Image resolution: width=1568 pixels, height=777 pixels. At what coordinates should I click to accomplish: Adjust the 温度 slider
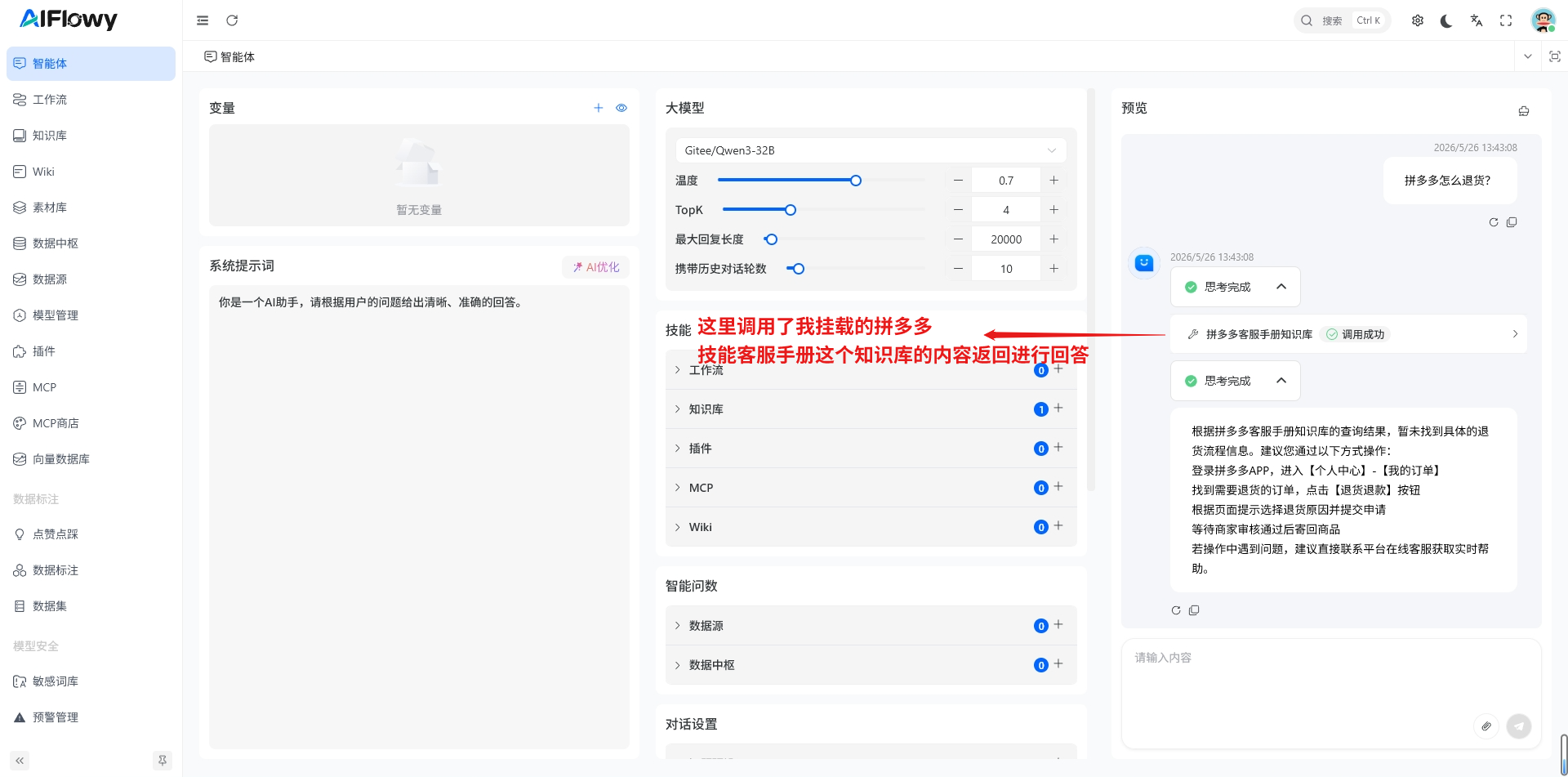pyautogui.click(x=856, y=181)
